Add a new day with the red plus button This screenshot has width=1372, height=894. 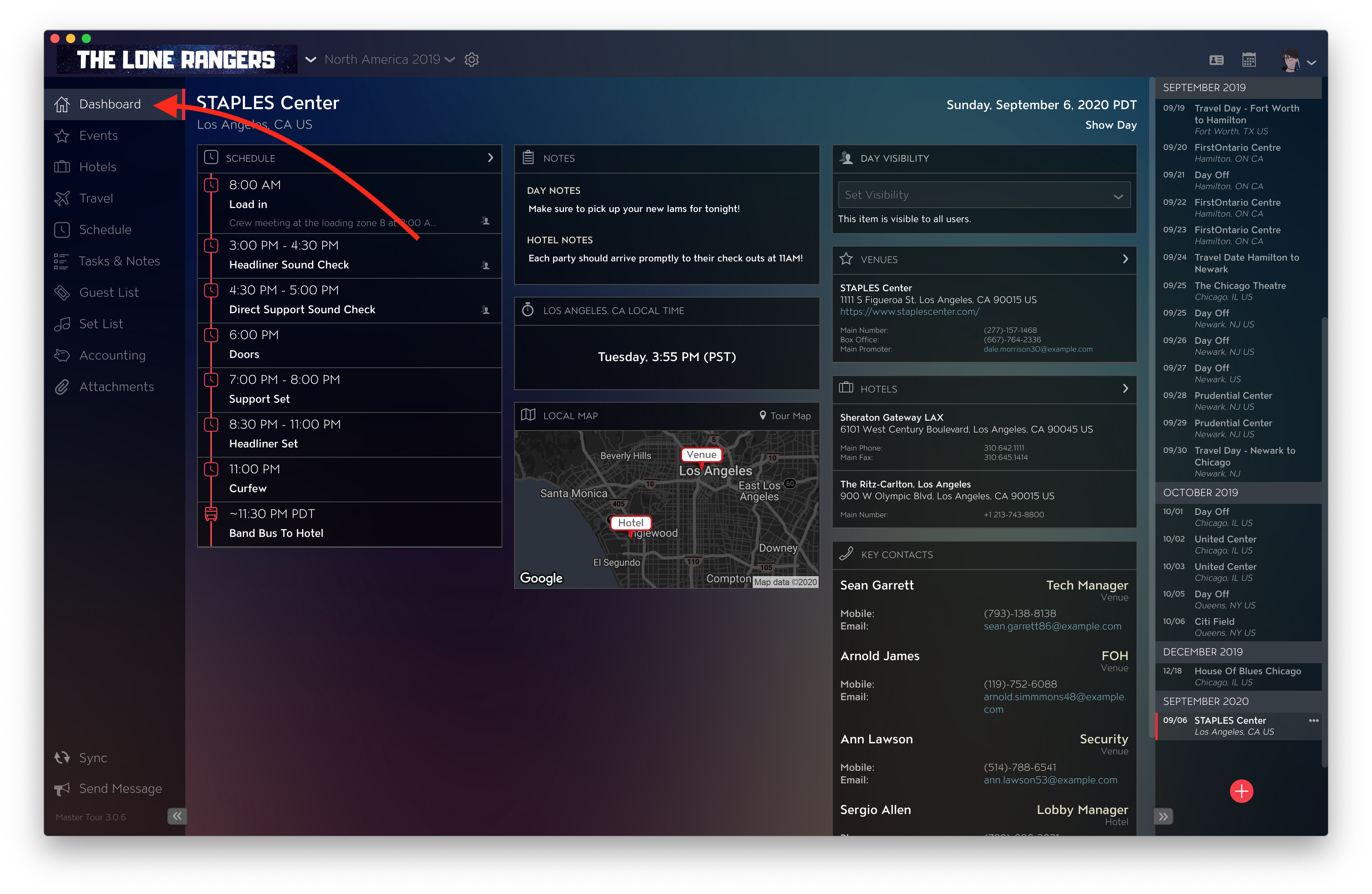[x=1241, y=792]
